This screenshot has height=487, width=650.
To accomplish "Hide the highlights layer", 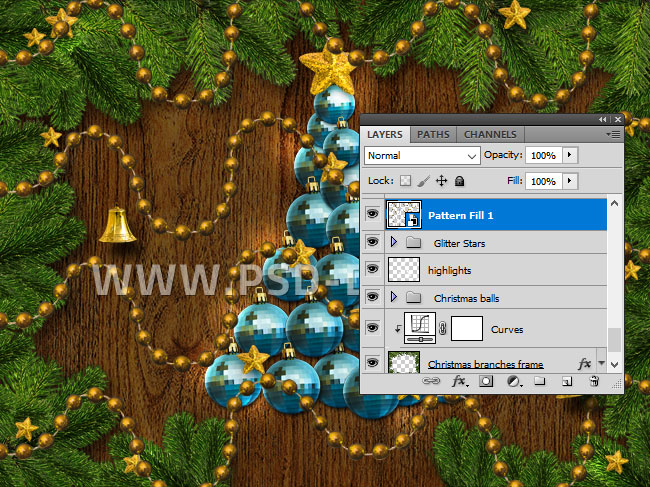I will point(372,269).
